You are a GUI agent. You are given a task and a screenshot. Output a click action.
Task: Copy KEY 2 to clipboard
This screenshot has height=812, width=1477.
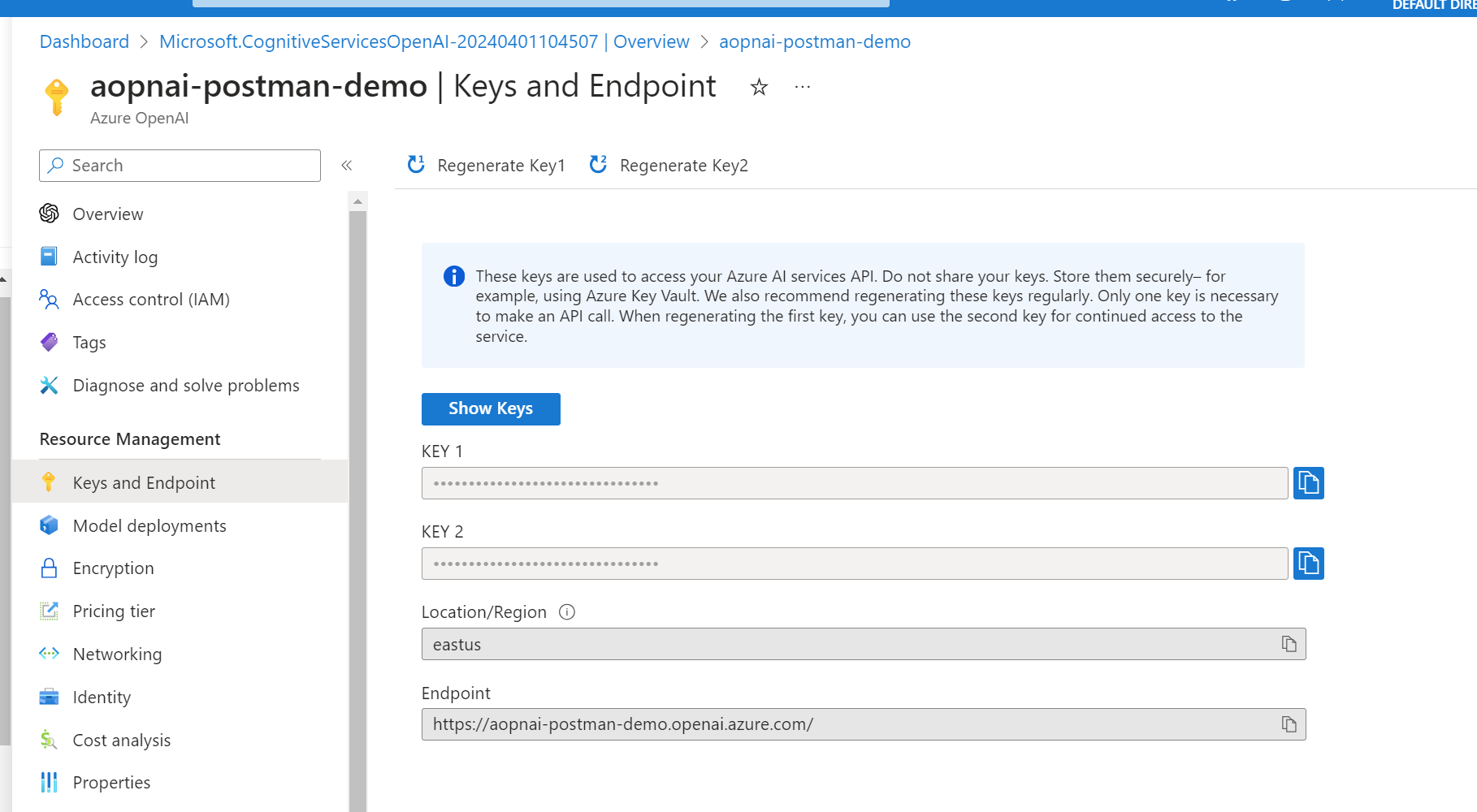tap(1308, 564)
